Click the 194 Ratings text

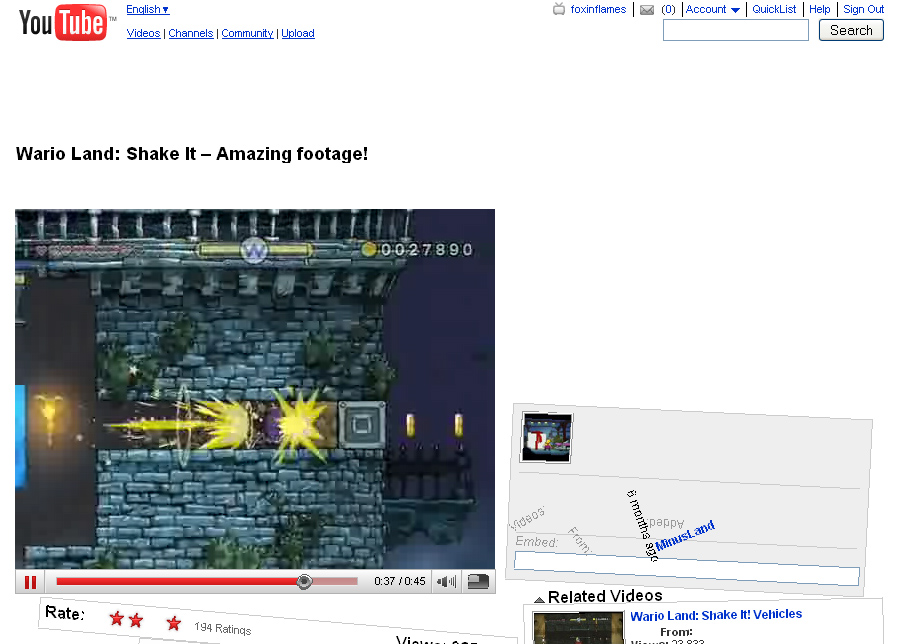[223, 628]
